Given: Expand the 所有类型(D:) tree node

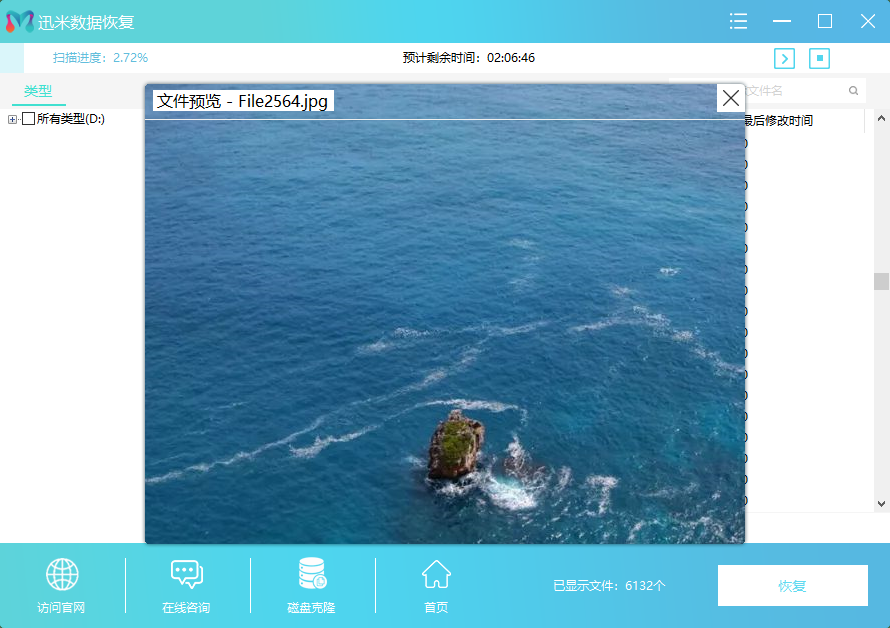Looking at the screenshot, I should [x=12, y=120].
